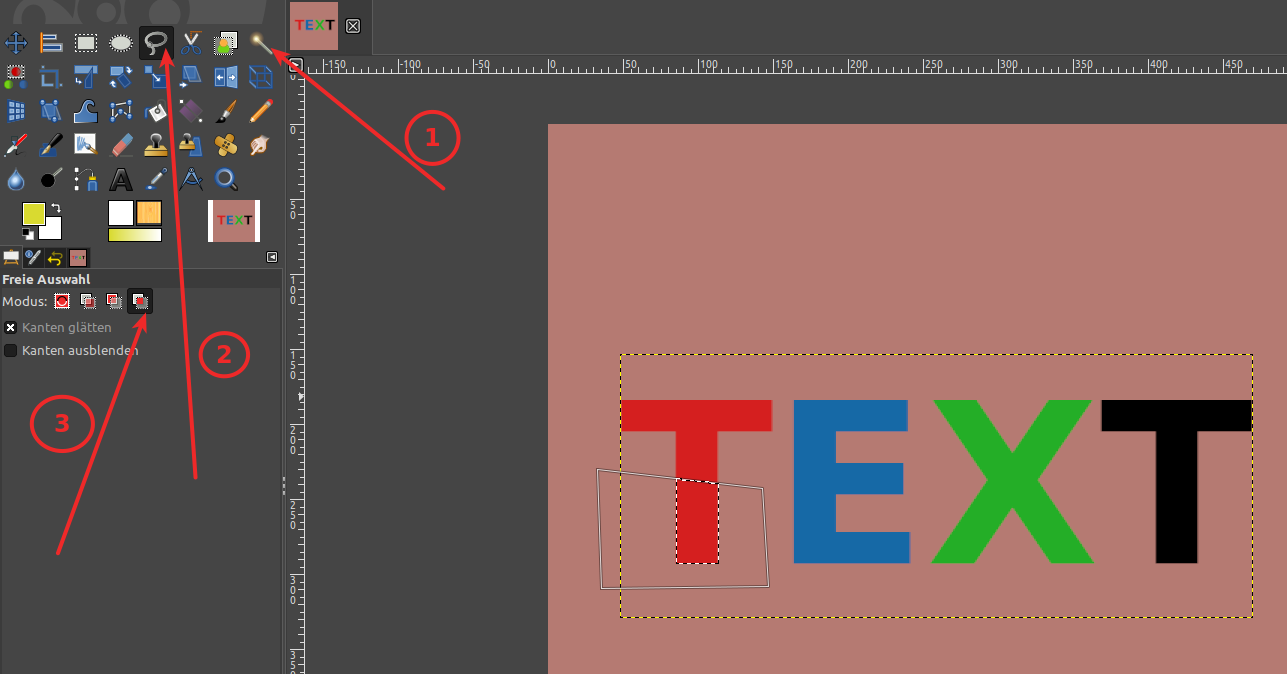Select the Cage Transform tool
The width and height of the screenshot is (1287, 674).
point(121,111)
